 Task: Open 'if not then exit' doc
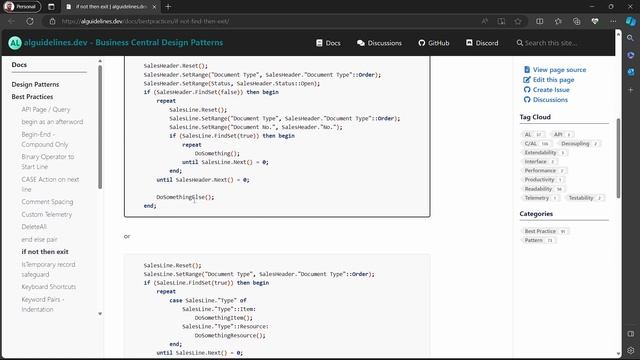coord(45,252)
